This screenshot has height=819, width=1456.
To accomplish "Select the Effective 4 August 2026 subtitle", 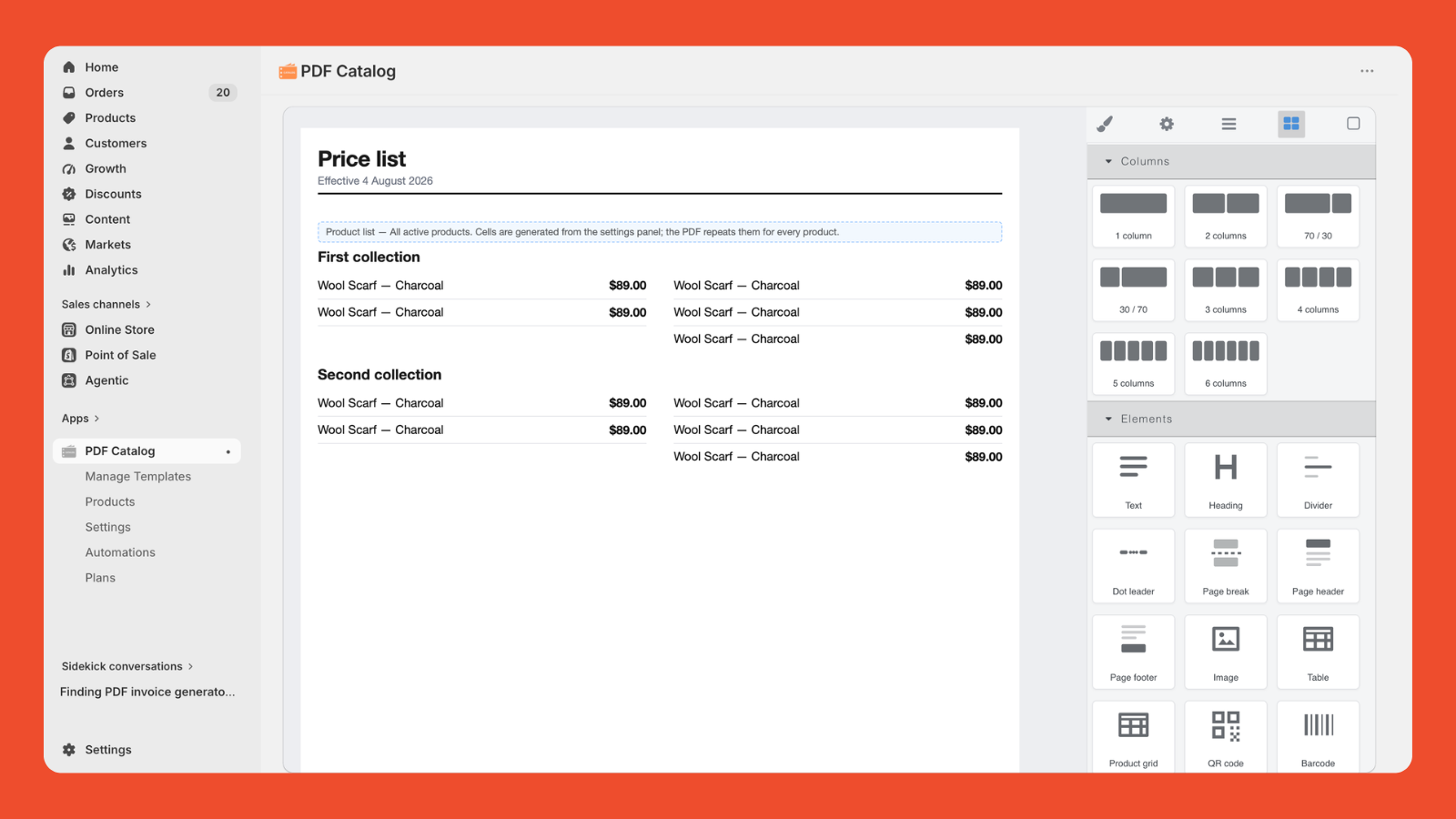I will point(375,181).
